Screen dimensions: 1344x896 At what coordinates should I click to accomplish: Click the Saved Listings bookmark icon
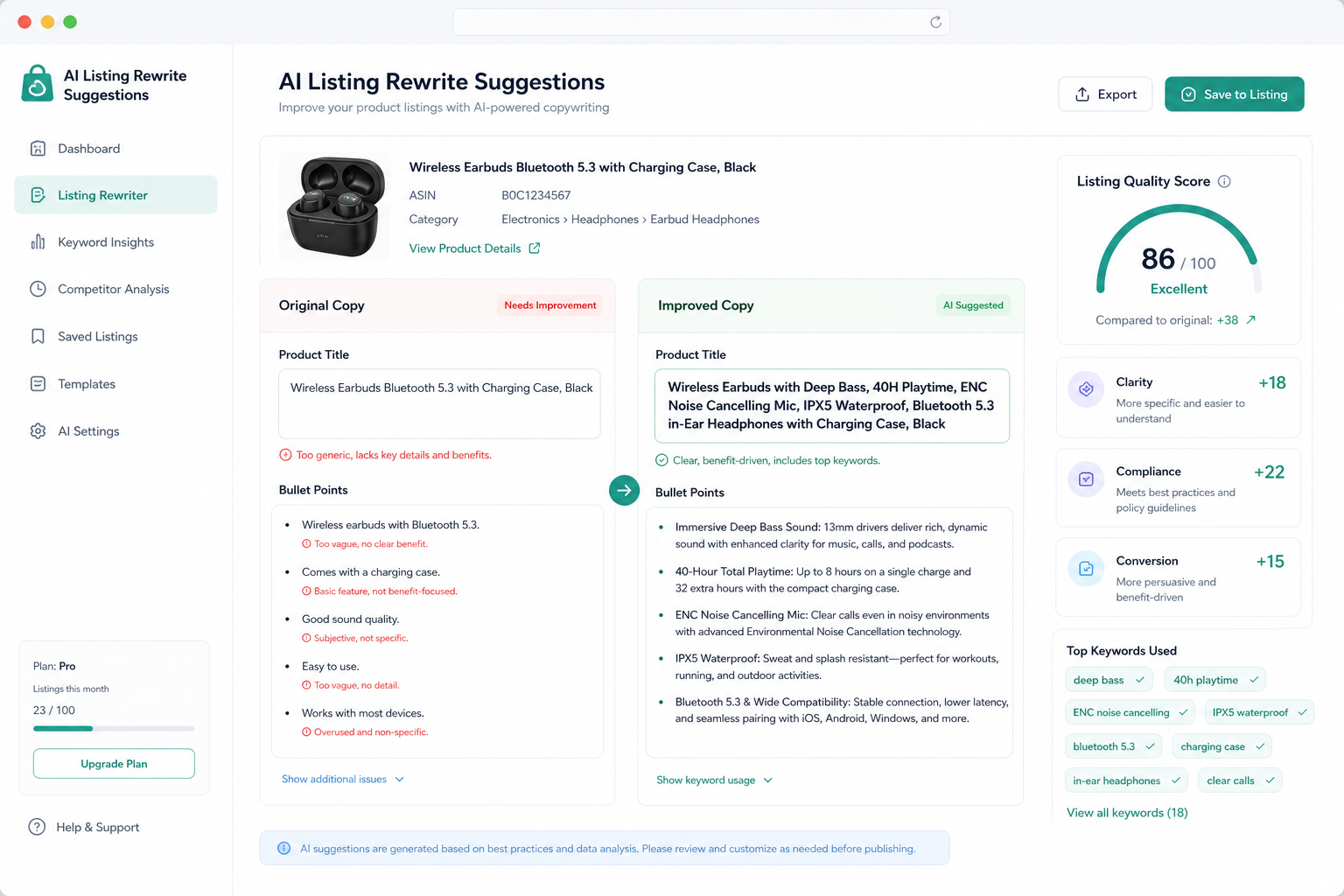coord(38,336)
